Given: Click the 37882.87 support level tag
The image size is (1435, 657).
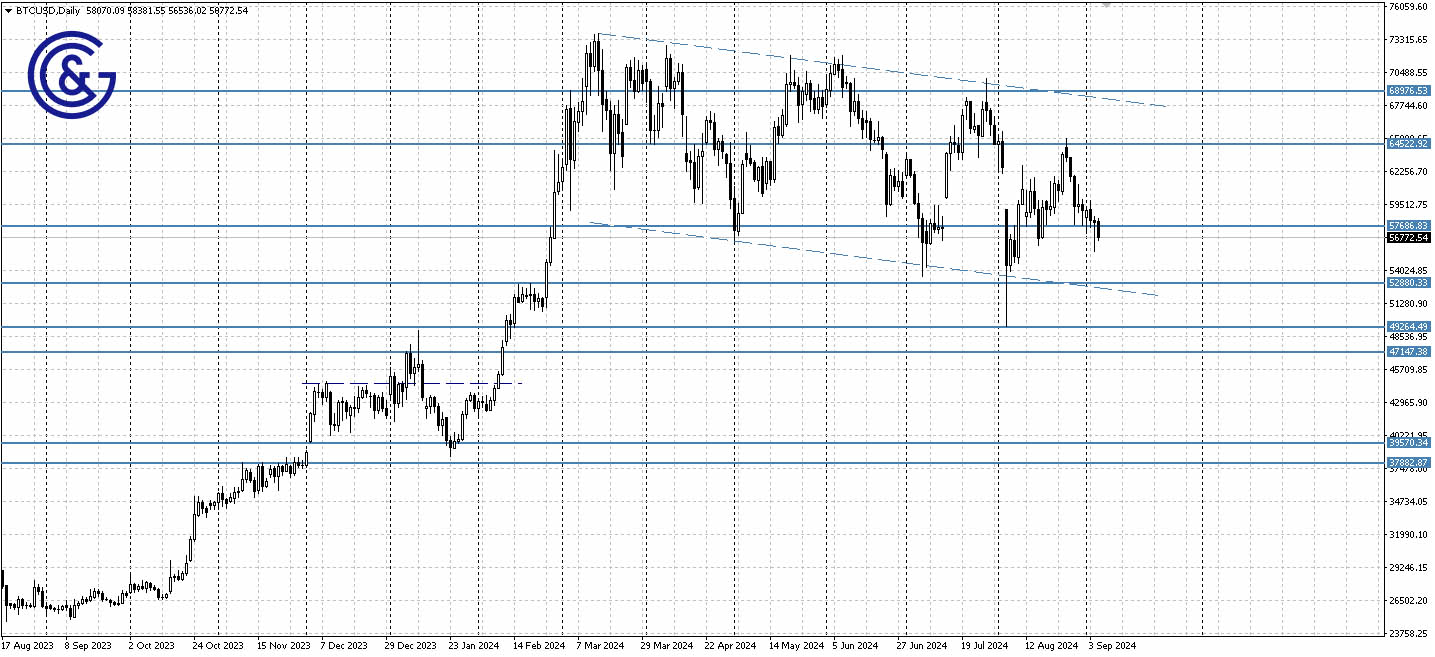Looking at the screenshot, I should [x=1408, y=461].
